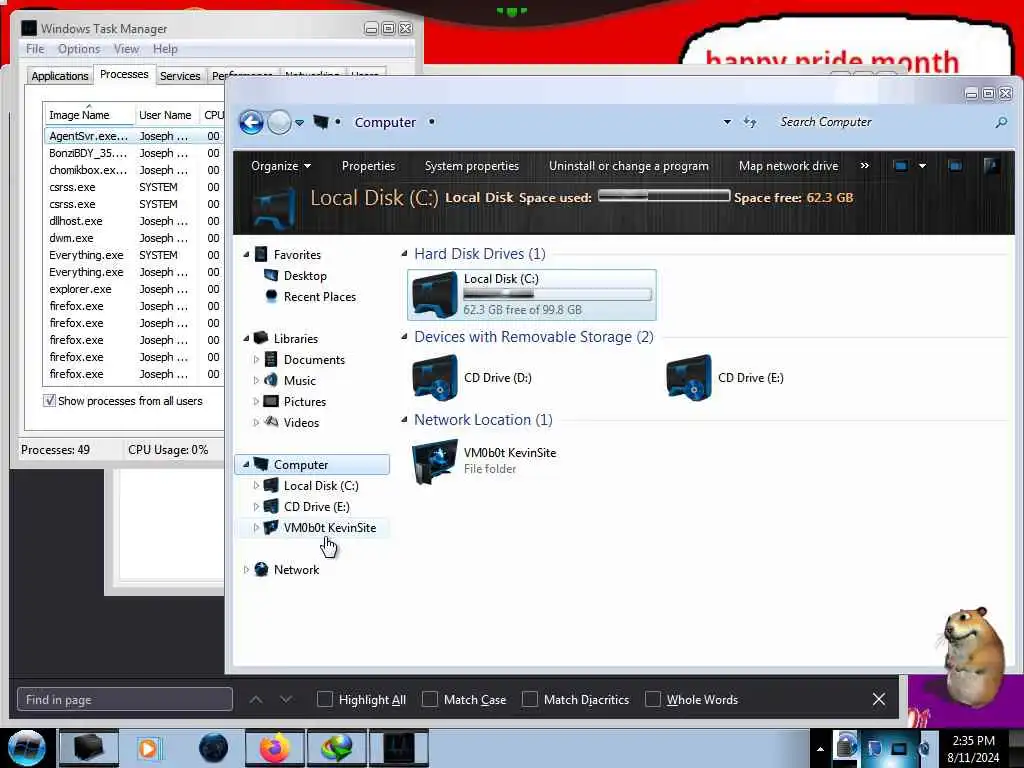Image resolution: width=1024 pixels, height=768 pixels.
Task: Select the CD Drive (E:) icon in content
Action: pos(689,377)
